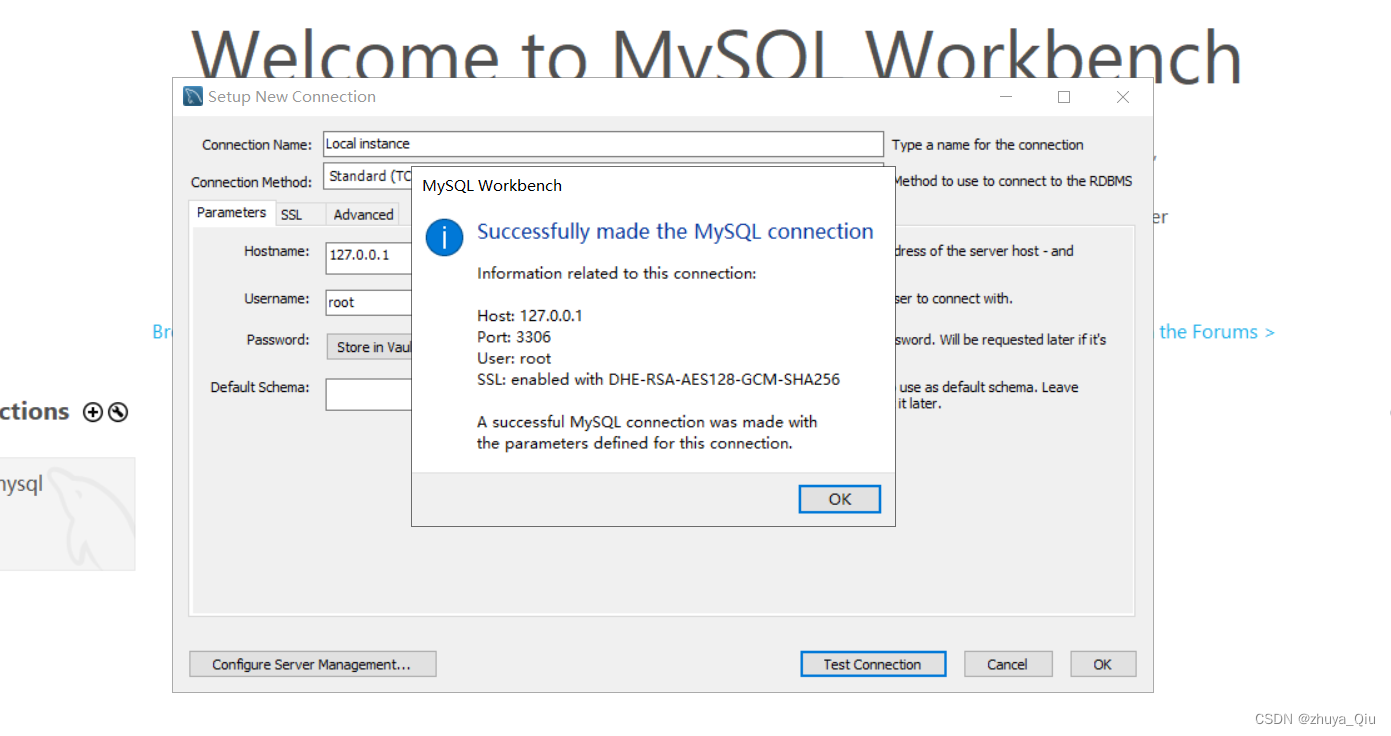
Task: Focus the Connection Name field
Action: pos(603,144)
